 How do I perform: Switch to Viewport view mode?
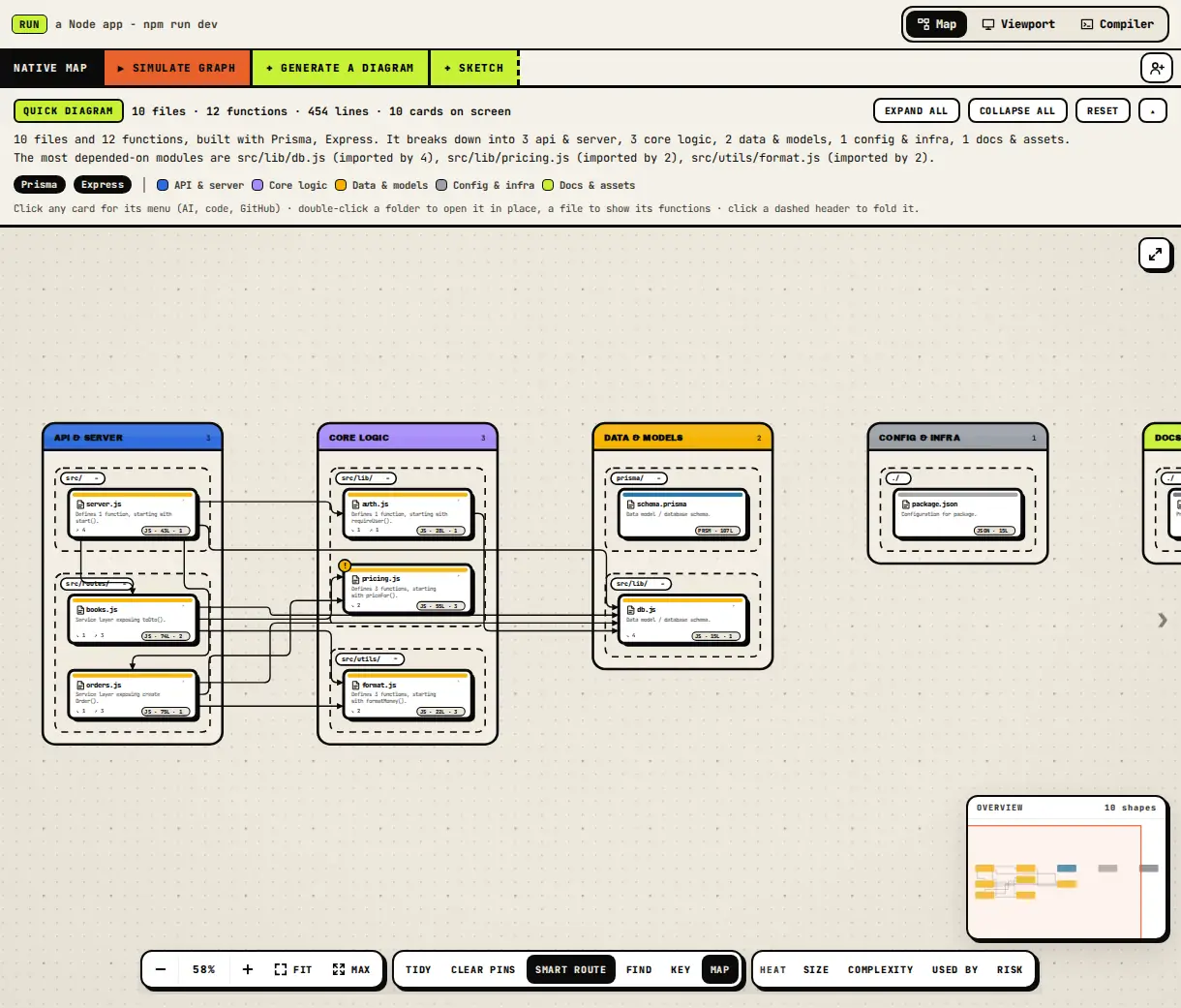click(1018, 24)
